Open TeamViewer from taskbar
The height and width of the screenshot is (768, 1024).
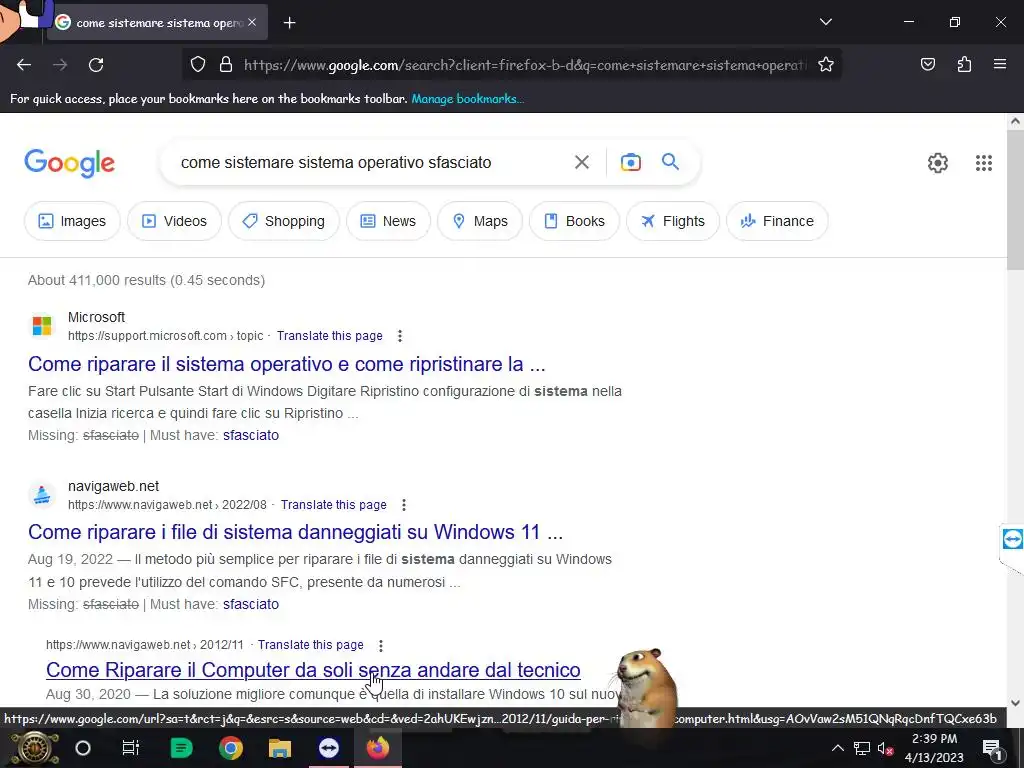pyautogui.click(x=328, y=748)
